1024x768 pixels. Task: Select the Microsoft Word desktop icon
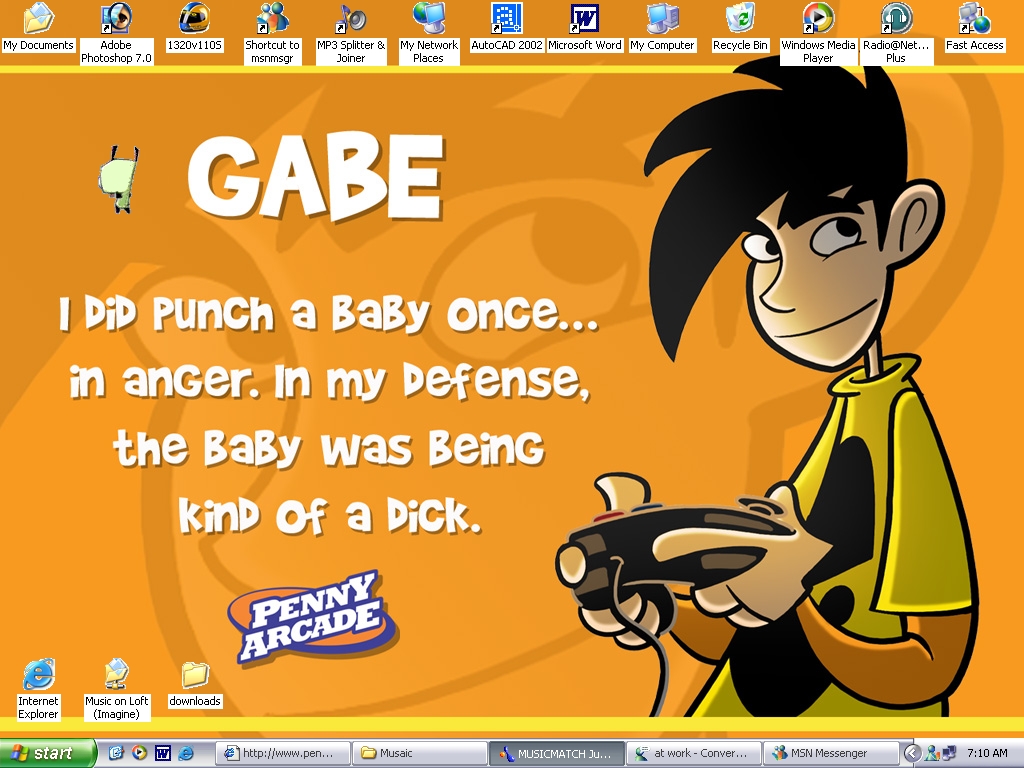pyautogui.click(x=584, y=20)
